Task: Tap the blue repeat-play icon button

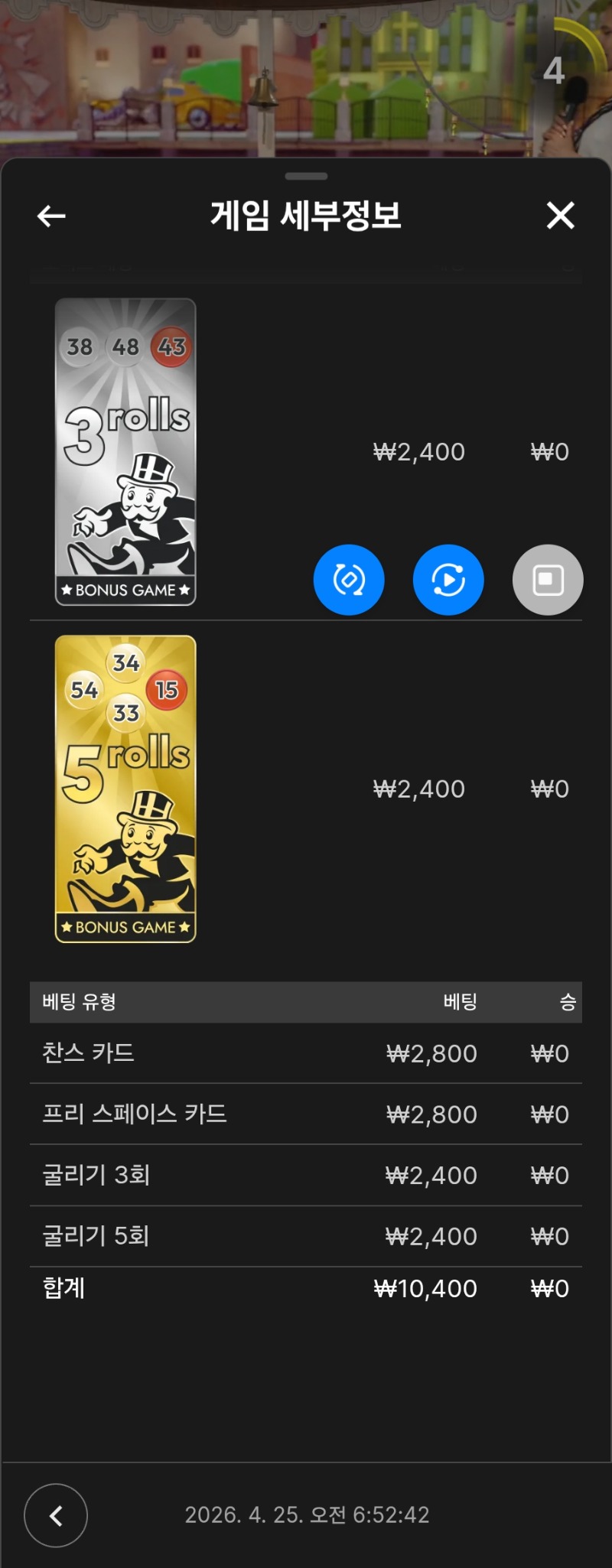Action: point(448,580)
